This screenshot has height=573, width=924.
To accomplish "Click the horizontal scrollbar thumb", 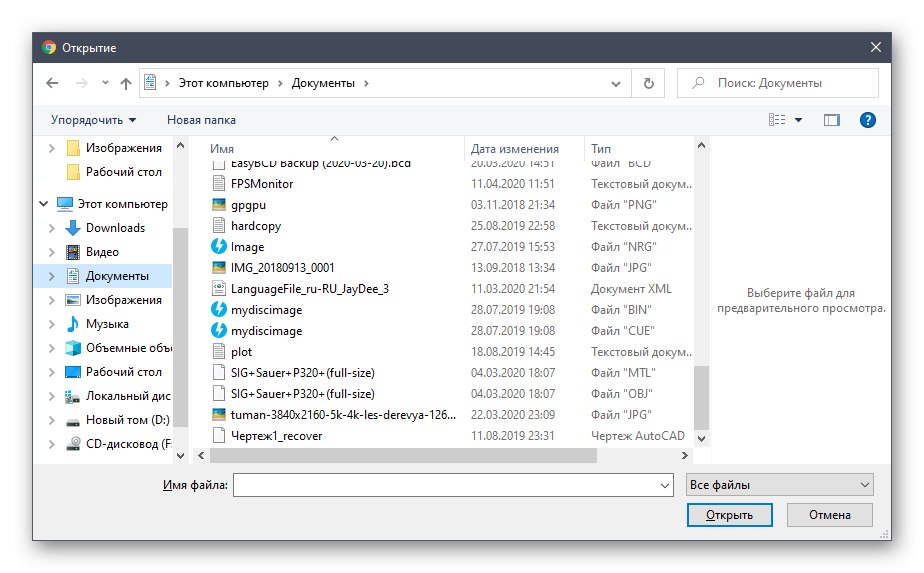I will pyautogui.click(x=403, y=456).
